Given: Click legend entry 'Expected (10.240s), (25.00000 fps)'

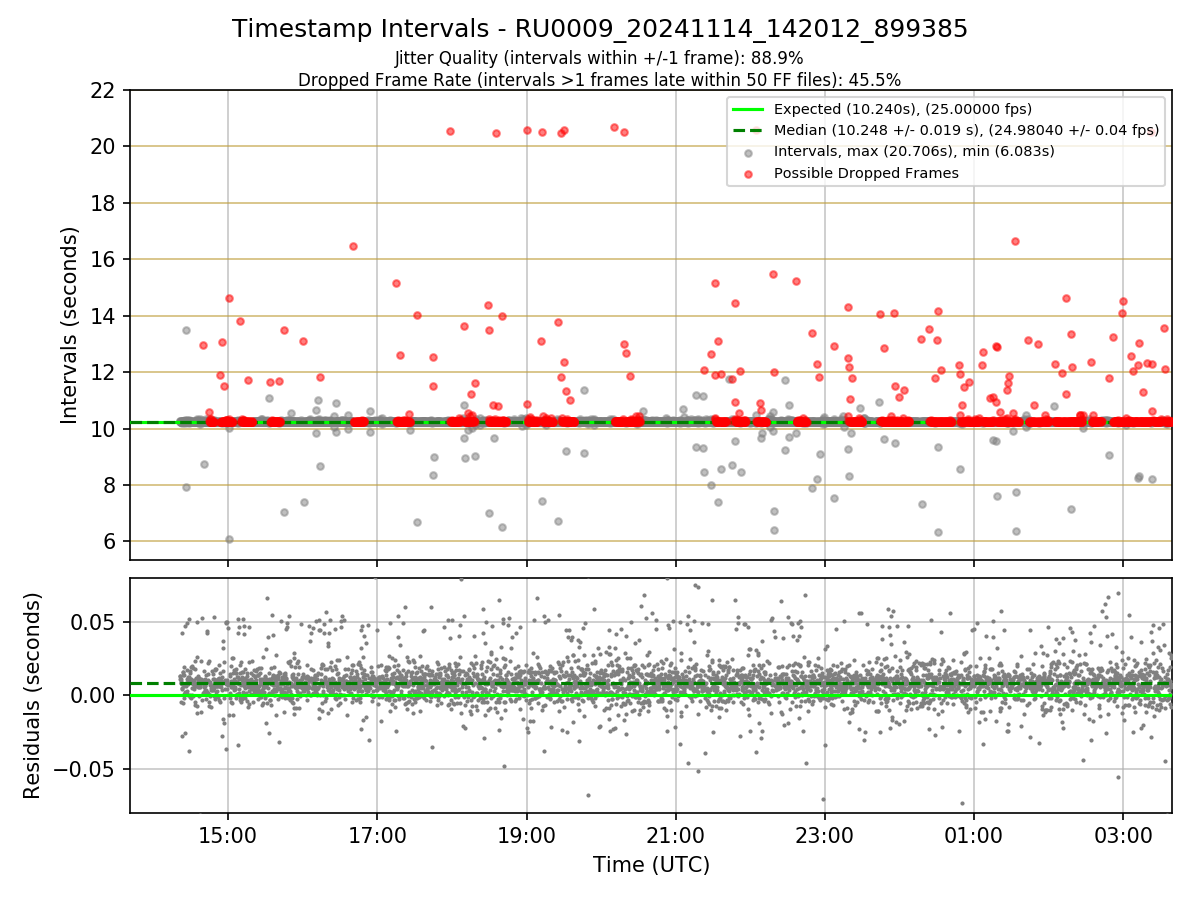Looking at the screenshot, I should [903, 109].
